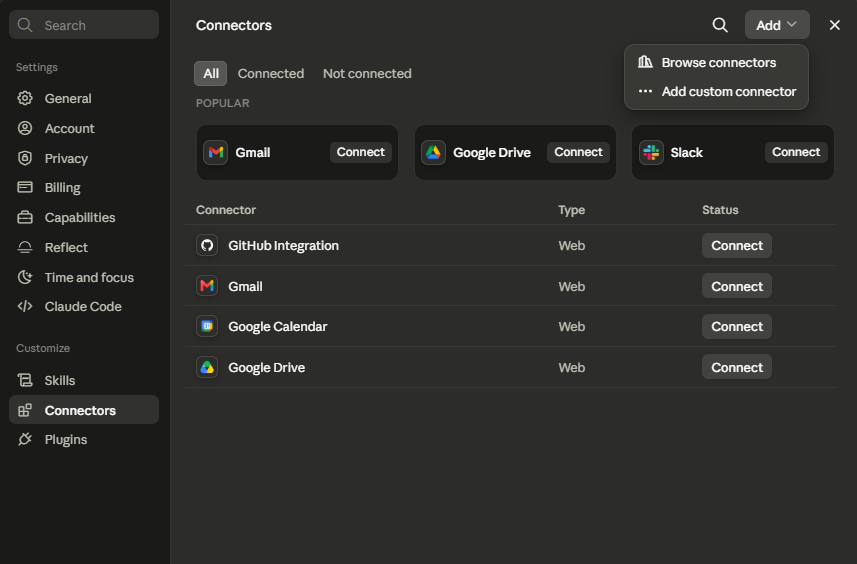Go to Capabilities settings

click(x=84, y=218)
